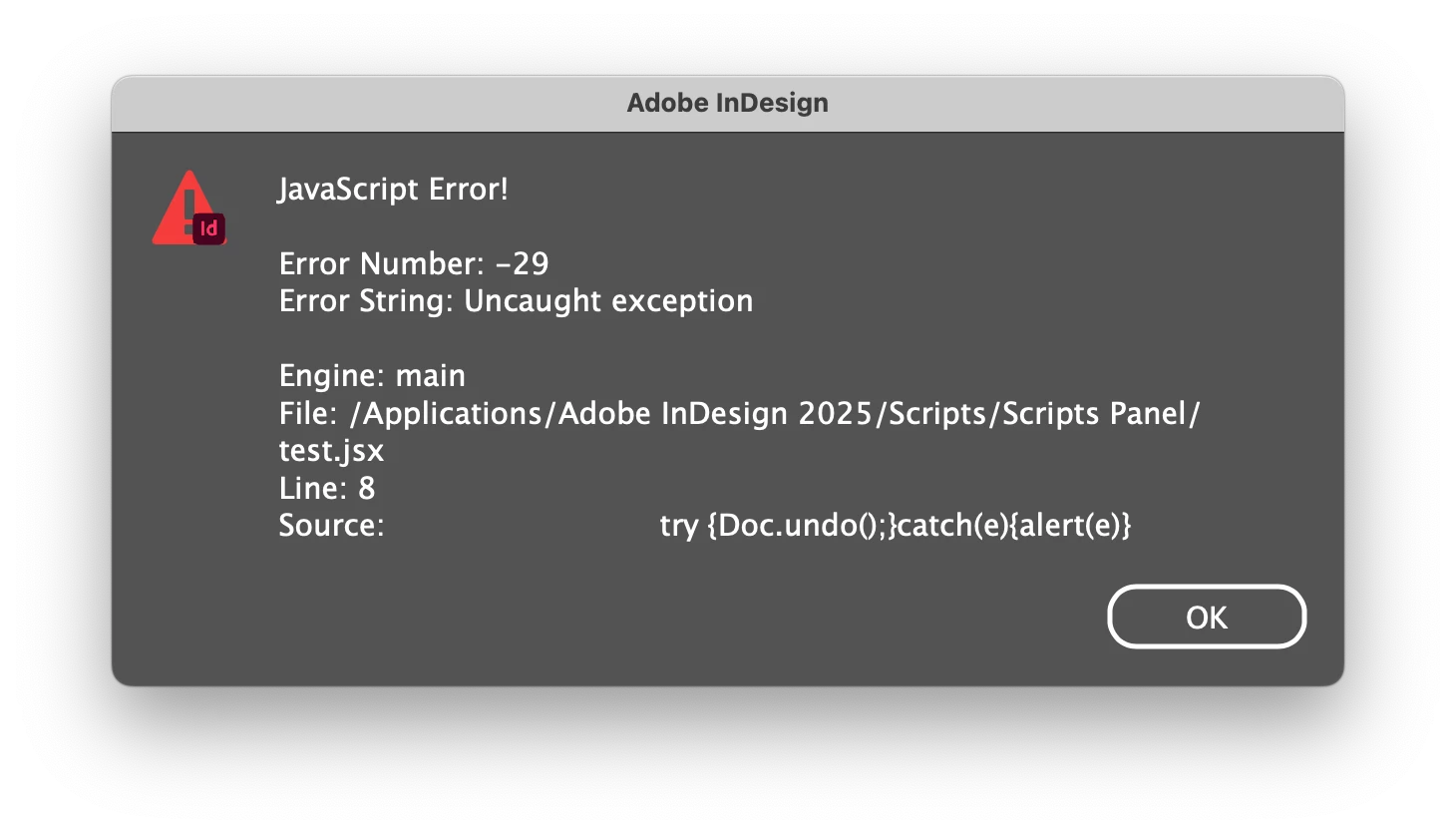Click the File: label in error details

coord(308,413)
